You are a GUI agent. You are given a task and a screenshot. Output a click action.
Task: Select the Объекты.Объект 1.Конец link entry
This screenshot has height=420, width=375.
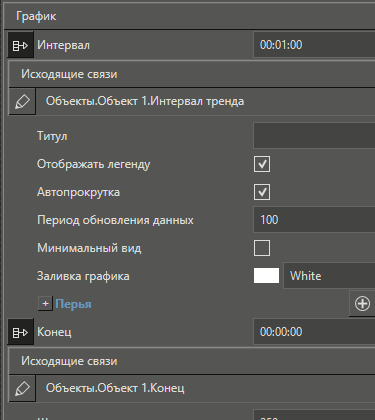pyautogui.click(x=205, y=388)
